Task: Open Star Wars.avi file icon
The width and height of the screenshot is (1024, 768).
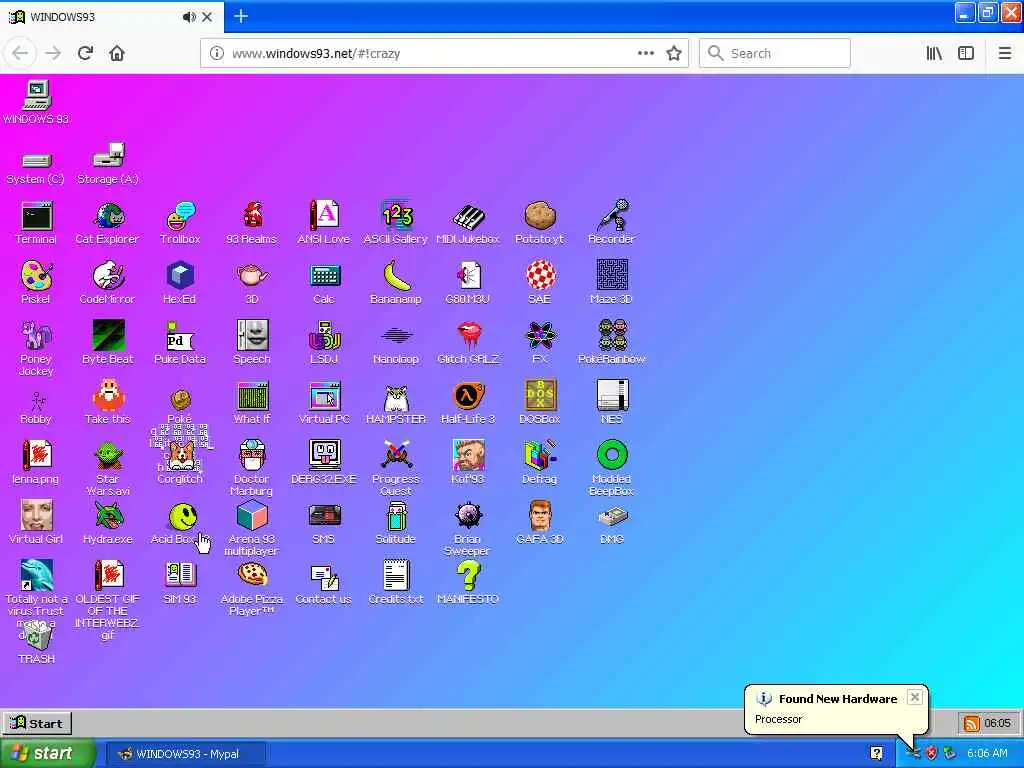Action: click(108, 456)
